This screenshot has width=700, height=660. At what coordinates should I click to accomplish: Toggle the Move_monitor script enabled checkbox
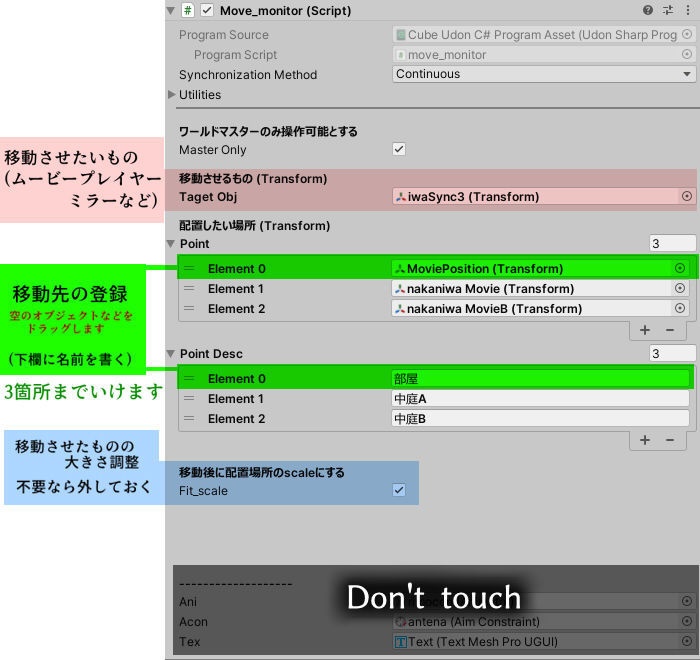[x=207, y=10]
